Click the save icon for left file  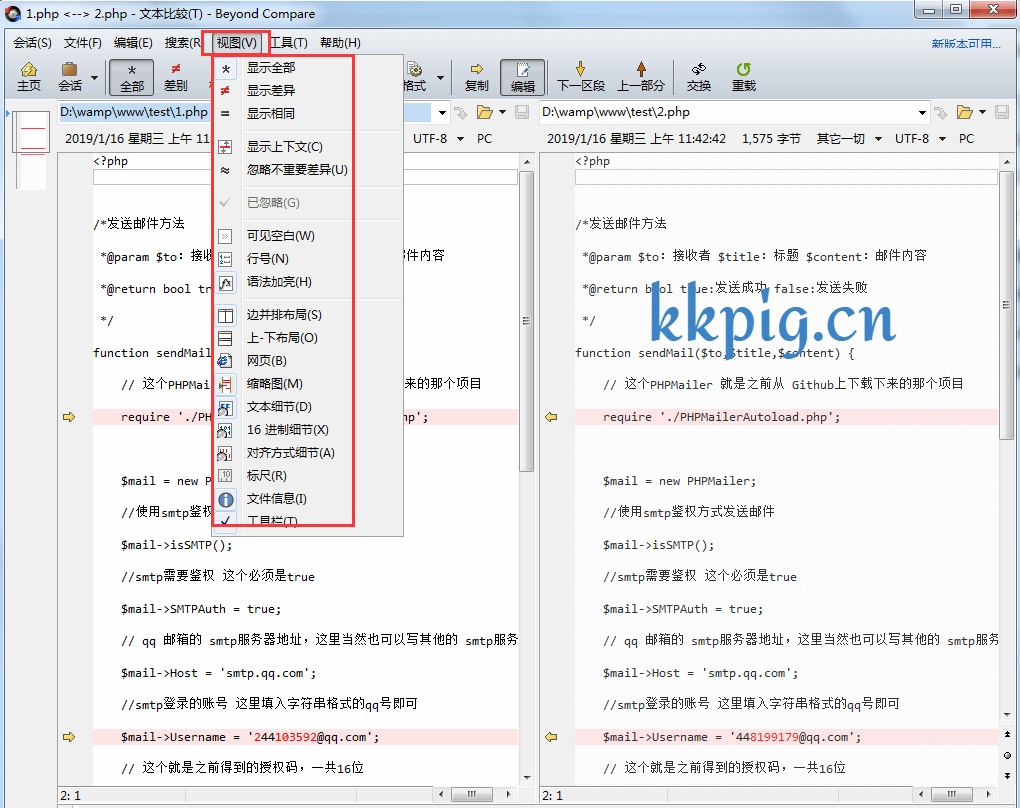tap(522, 113)
